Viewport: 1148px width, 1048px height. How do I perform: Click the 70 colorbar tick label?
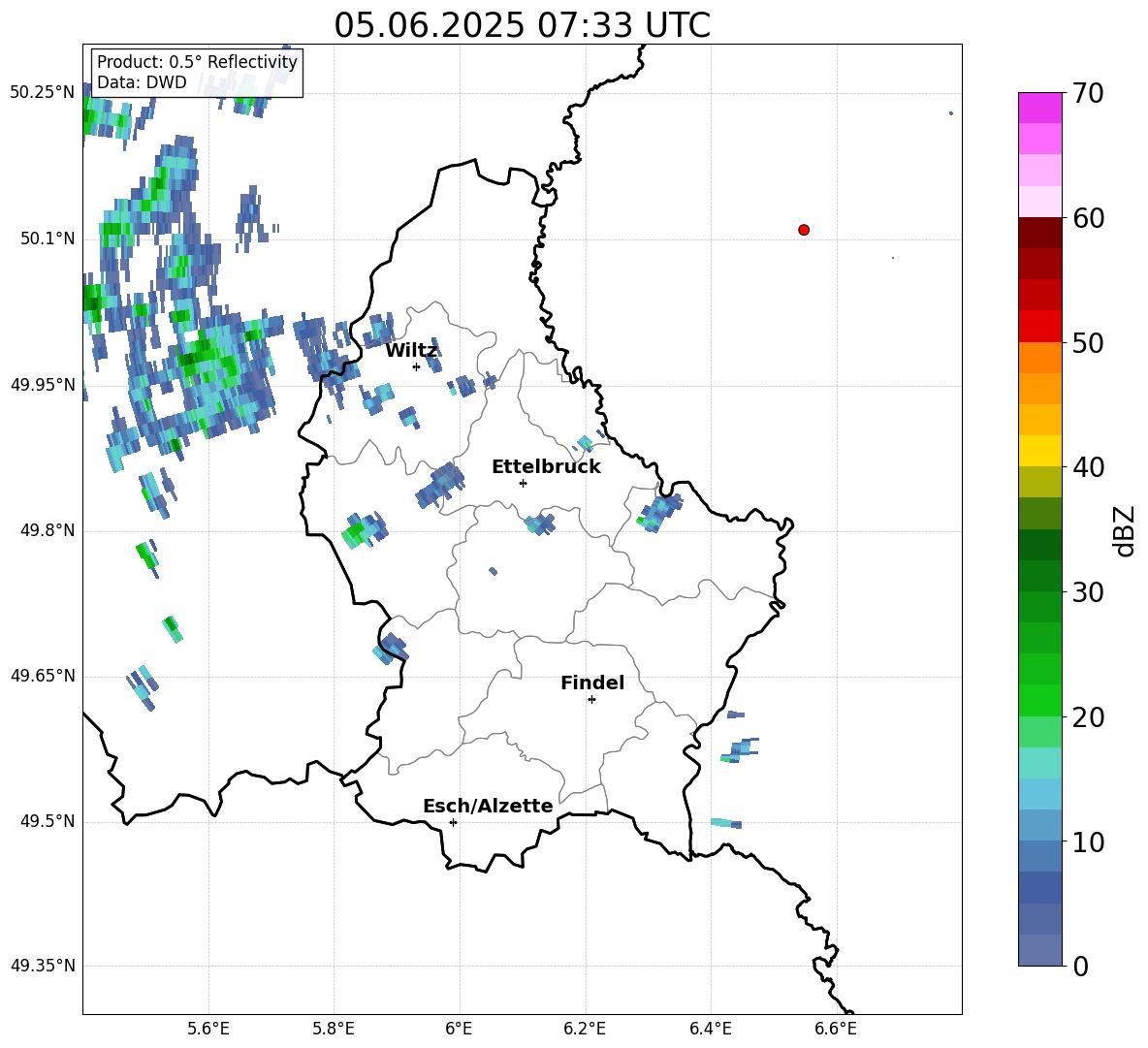[x=1088, y=94]
